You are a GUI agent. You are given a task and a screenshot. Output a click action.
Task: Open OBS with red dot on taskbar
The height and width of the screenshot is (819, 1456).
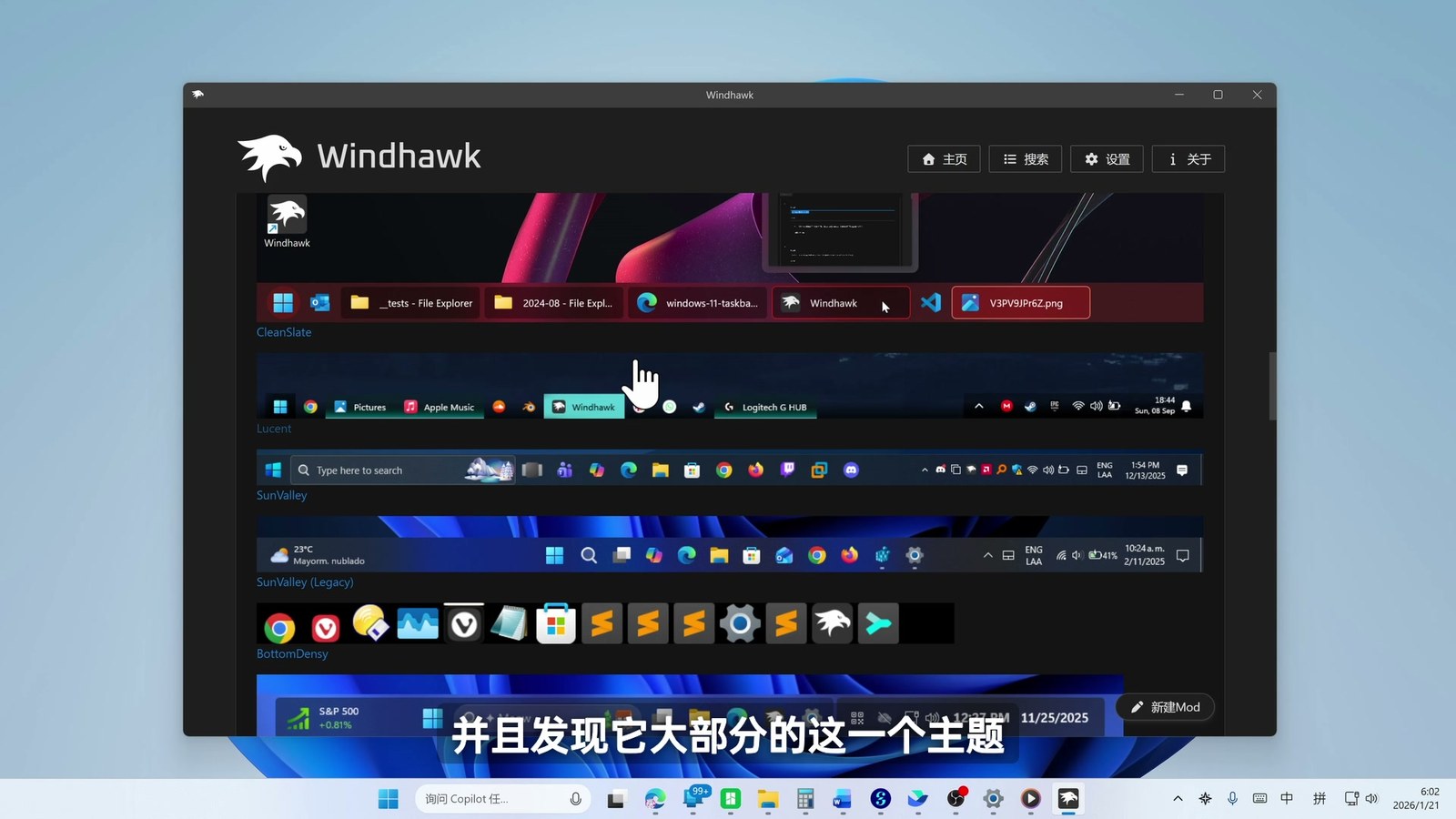pyautogui.click(x=955, y=799)
